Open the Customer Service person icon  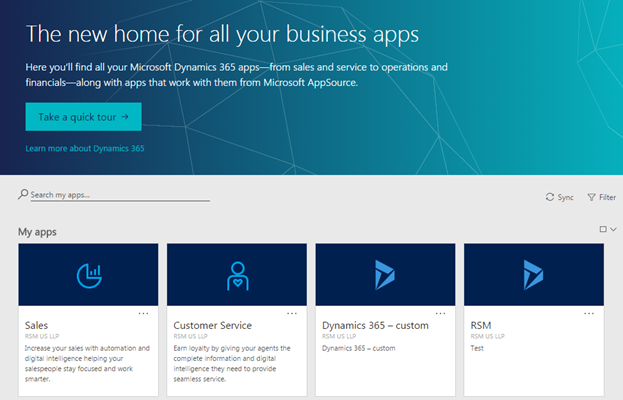click(x=238, y=276)
